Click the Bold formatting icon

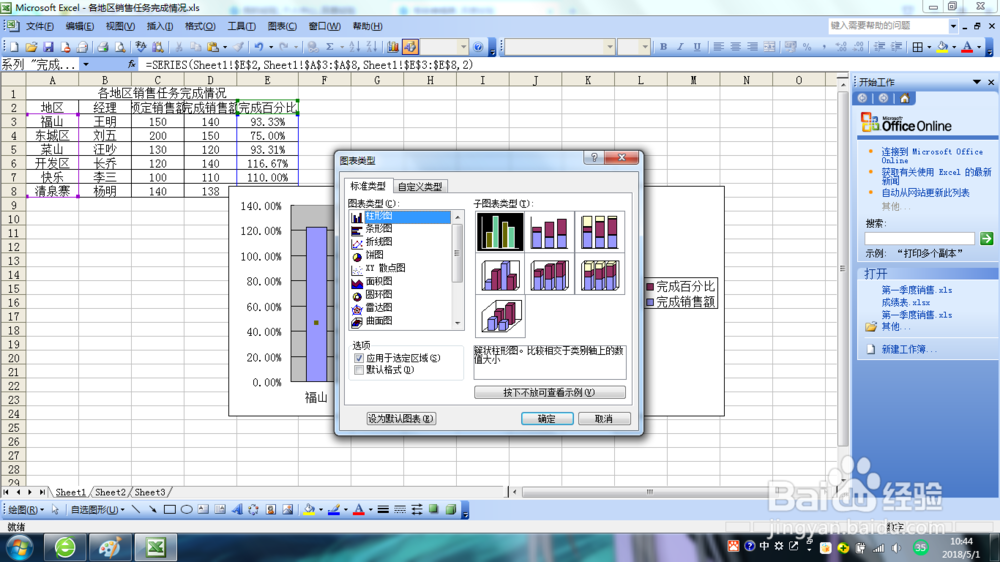pos(663,47)
